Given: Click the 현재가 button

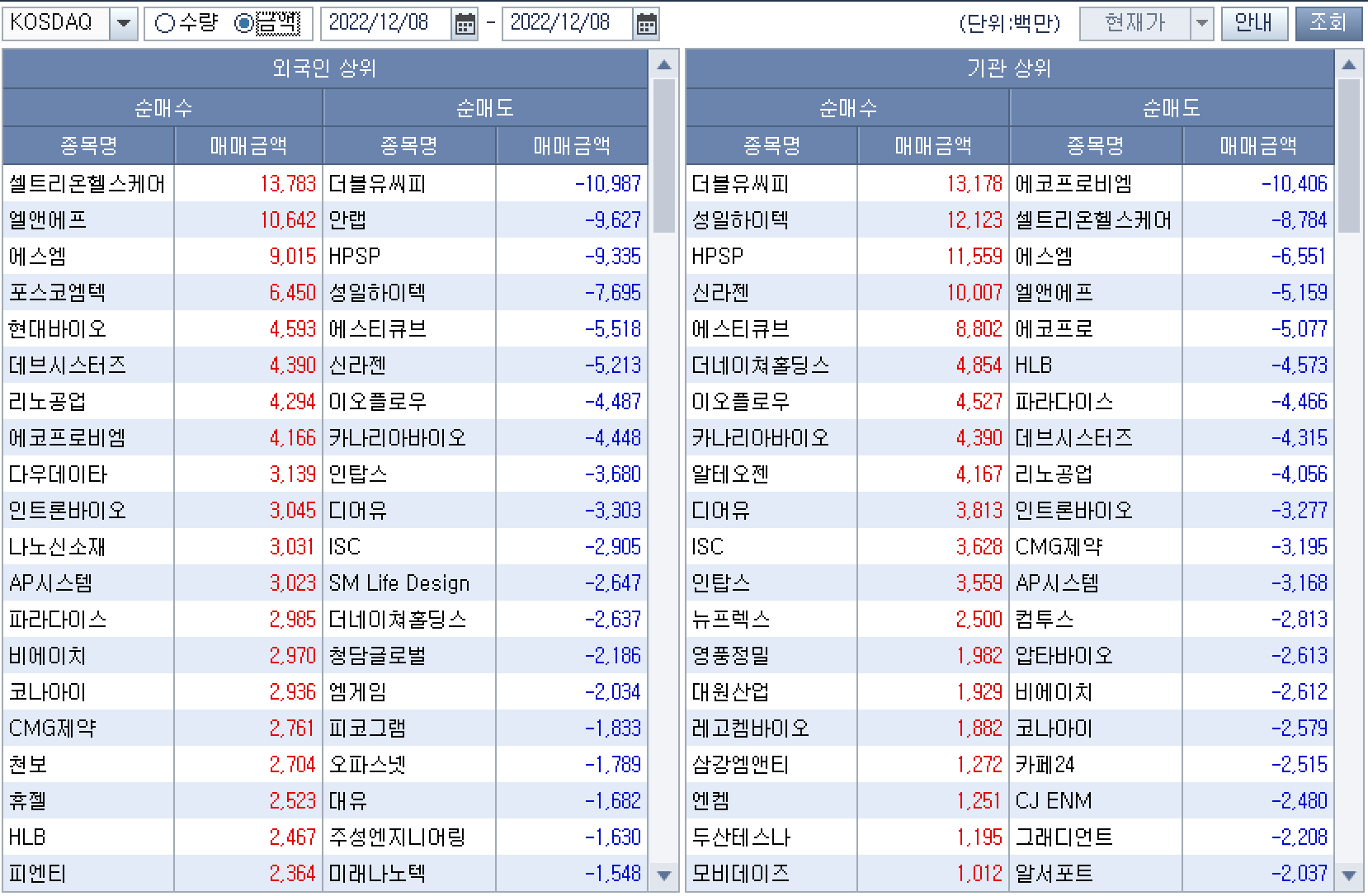Looking at the screenshot, I should [1135, 24].
